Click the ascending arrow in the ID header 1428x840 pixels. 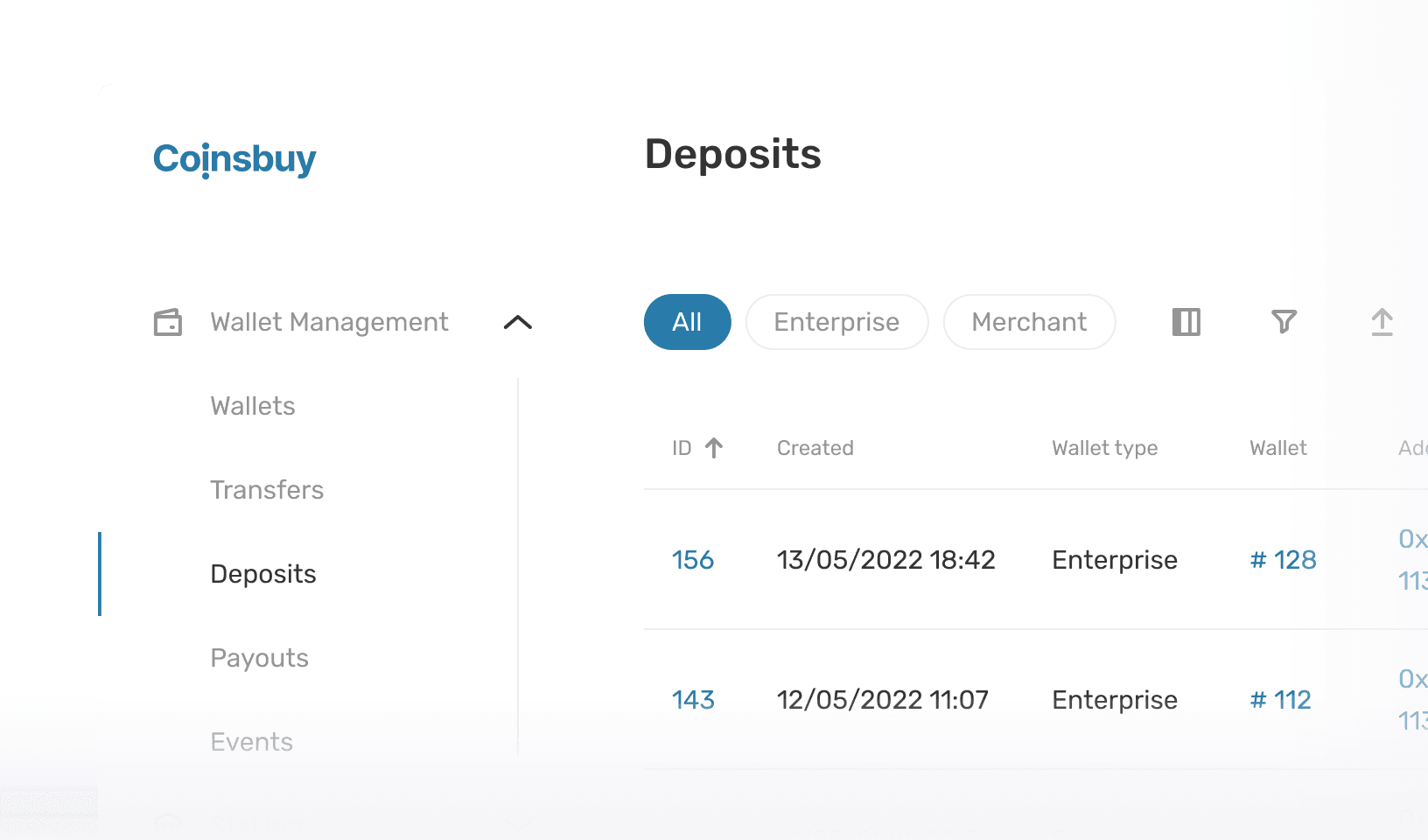click(x=715, y=447)
